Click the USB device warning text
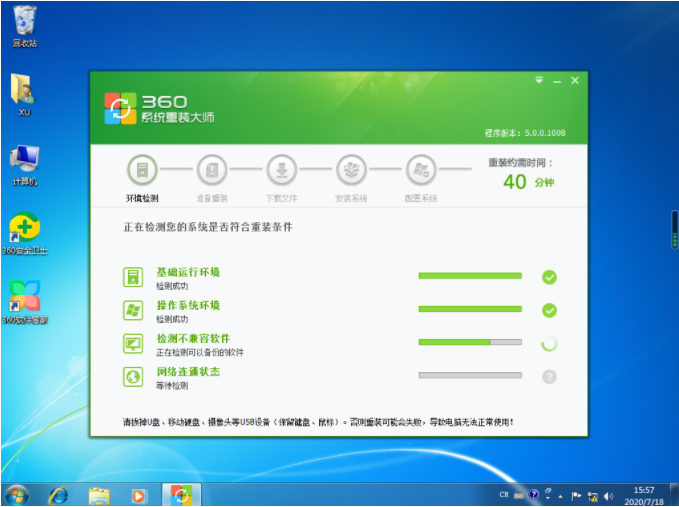The image size is (679, 507). click(318, 422)
